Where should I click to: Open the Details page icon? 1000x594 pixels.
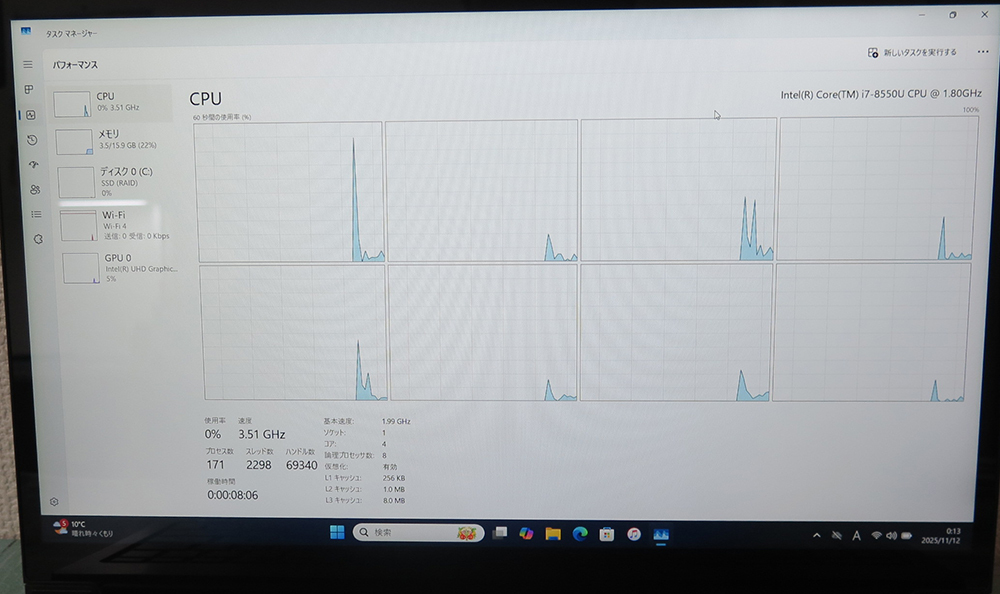tap(36, 214)
